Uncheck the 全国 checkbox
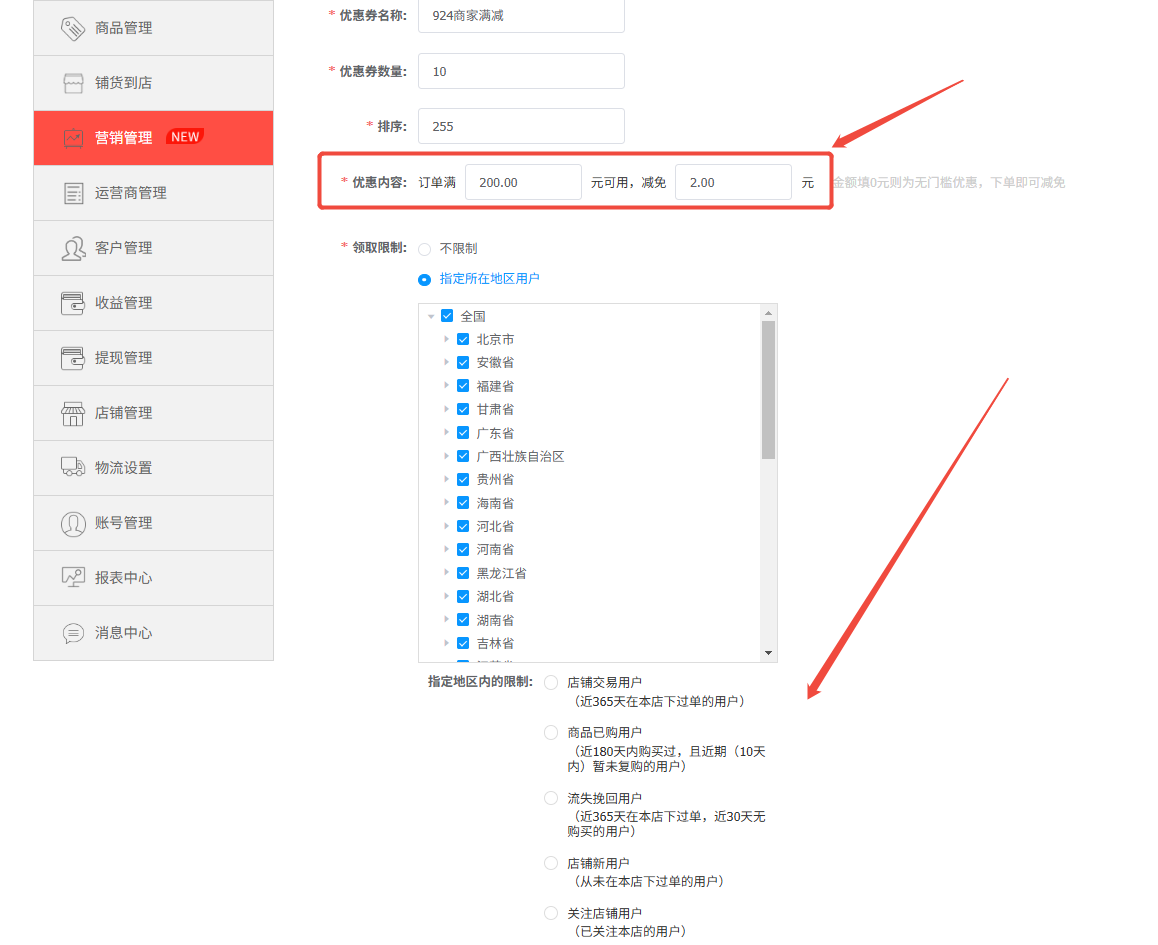Screen dimensions: 1158x945 click(x=448, y=315)
